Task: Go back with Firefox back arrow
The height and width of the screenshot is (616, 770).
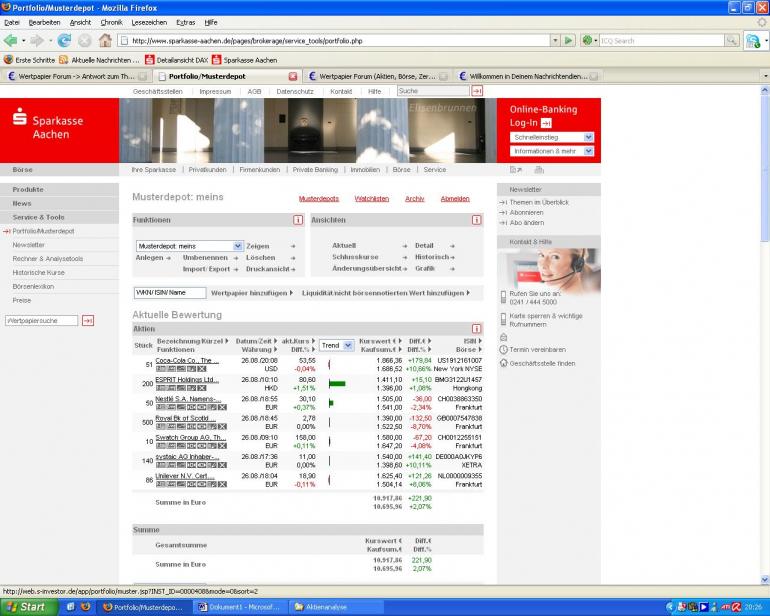Action: (x=10, y=40)
